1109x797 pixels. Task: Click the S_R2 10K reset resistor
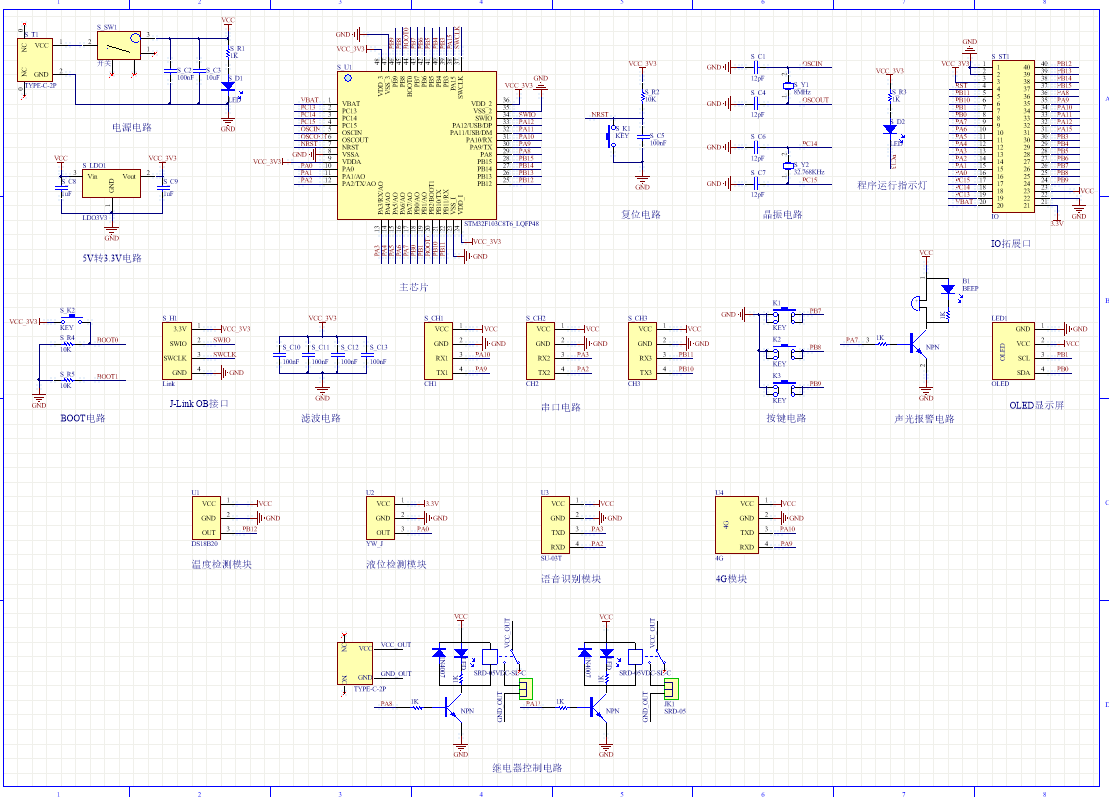pos(643,95)
